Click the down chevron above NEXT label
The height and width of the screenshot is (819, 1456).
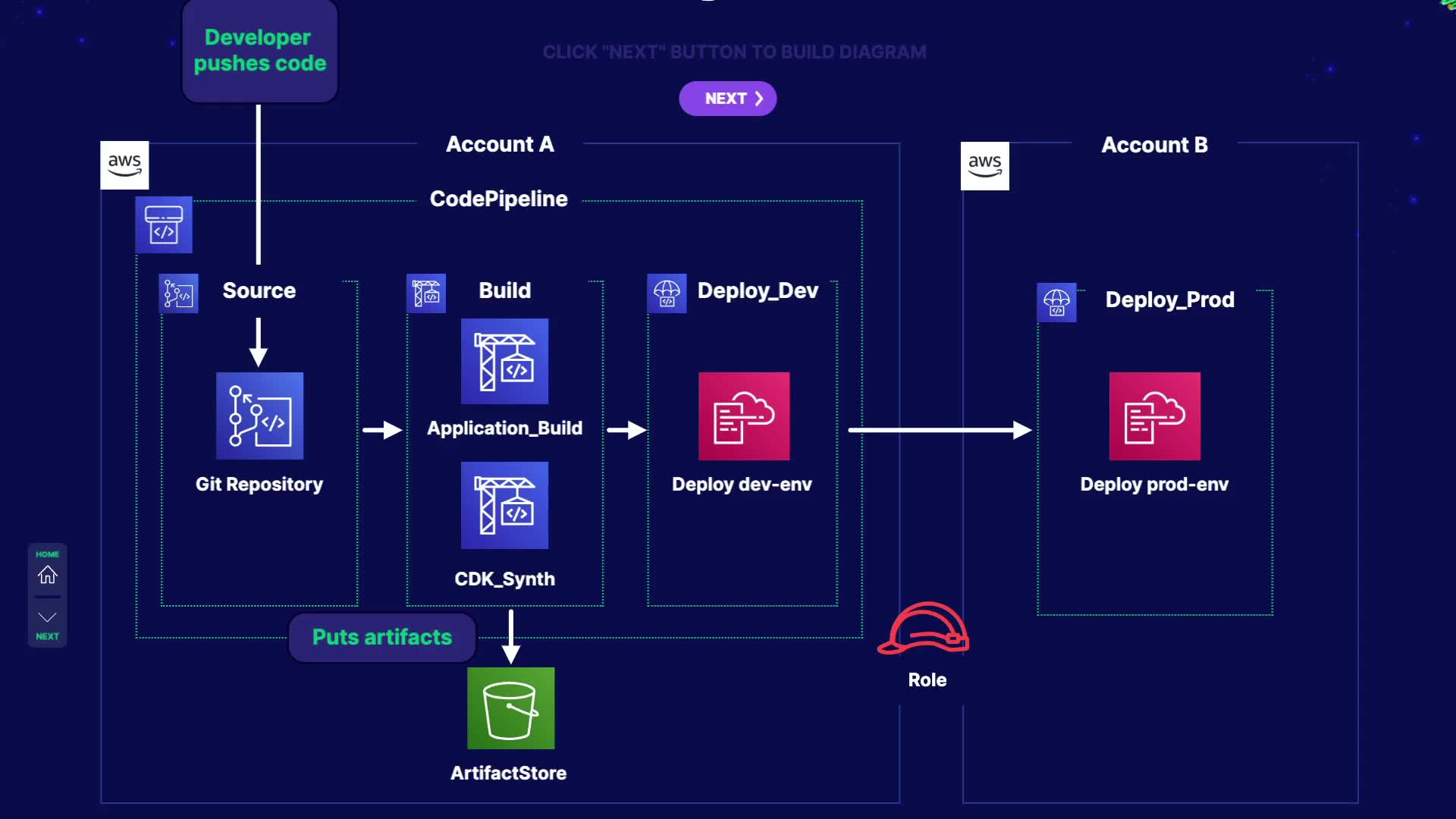click(x=47, y=617)
